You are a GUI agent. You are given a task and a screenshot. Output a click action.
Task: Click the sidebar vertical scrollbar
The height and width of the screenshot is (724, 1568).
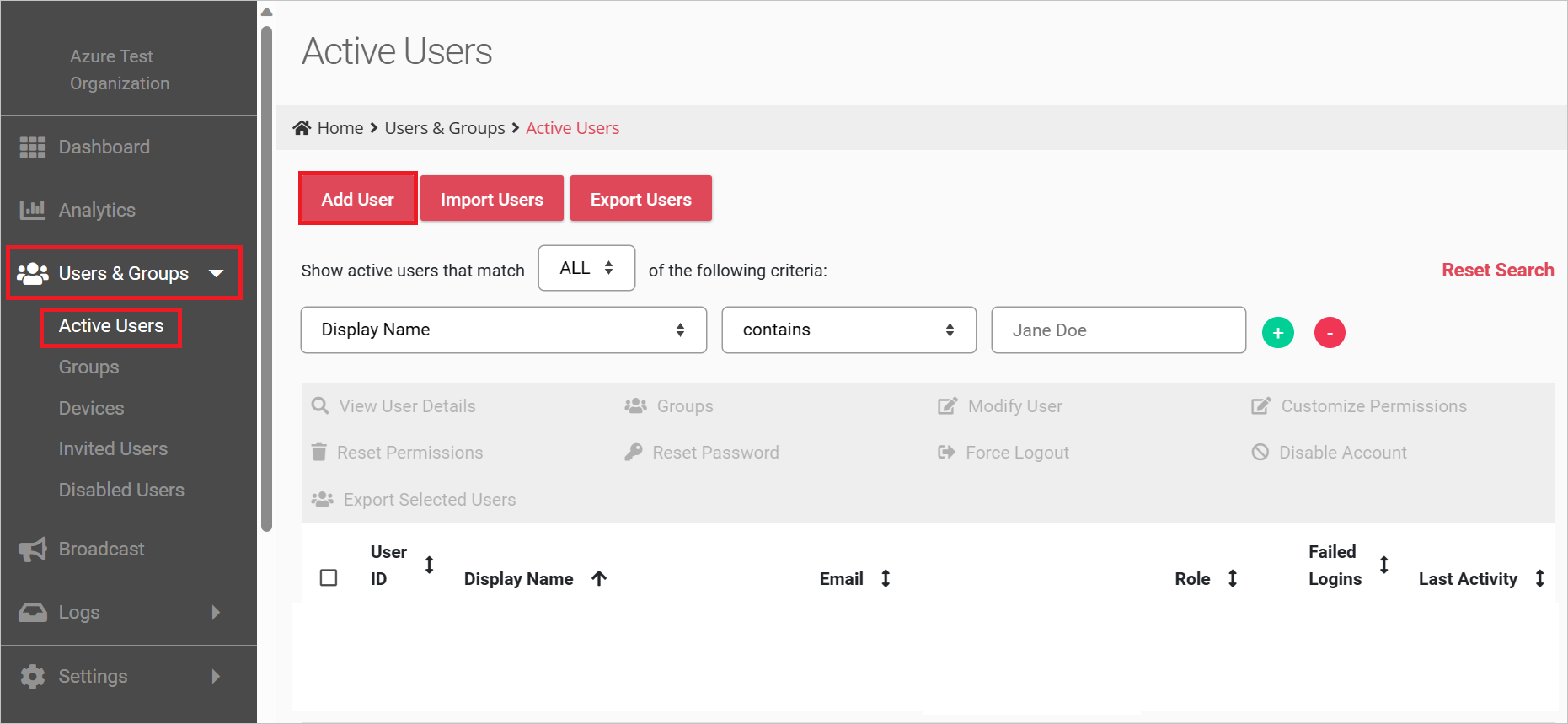266,278
